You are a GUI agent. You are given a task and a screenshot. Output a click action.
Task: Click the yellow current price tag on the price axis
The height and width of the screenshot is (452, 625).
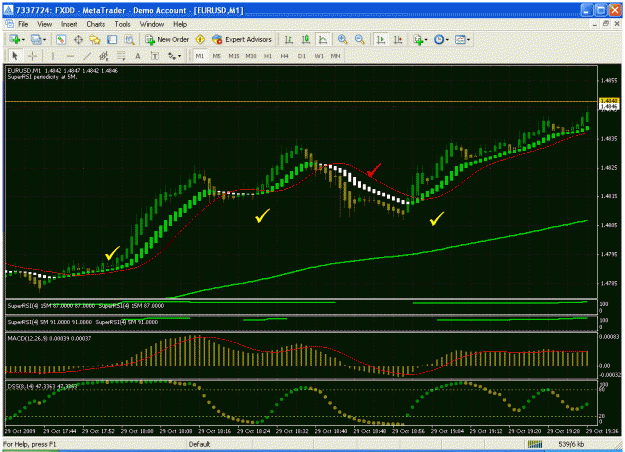pyautogui.click(x=609, y=101)
